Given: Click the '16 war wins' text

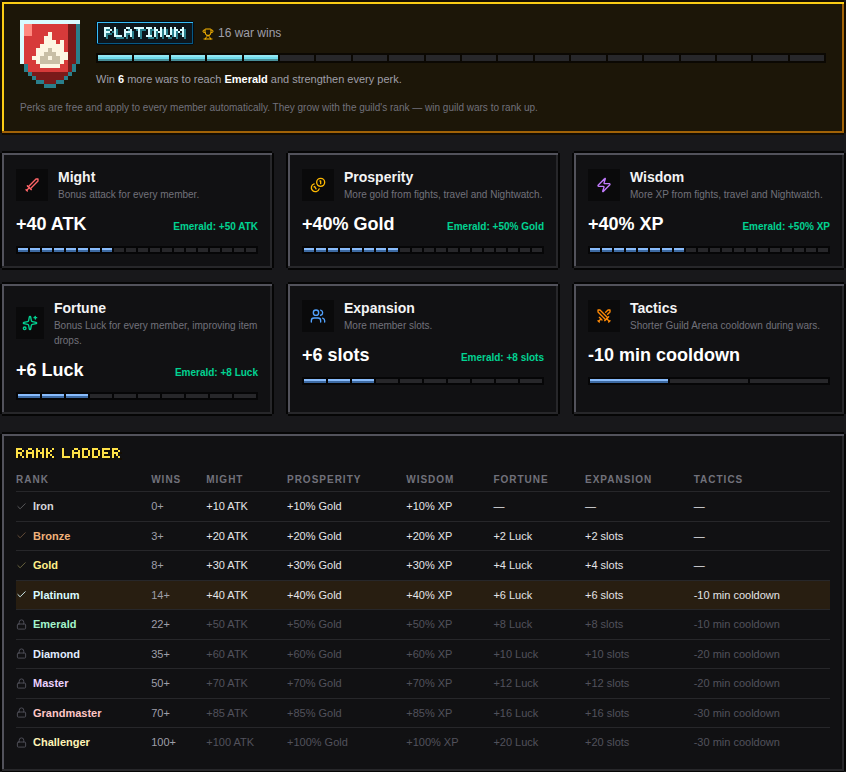Looking at the screenshot, I should (x=249, y=33).
